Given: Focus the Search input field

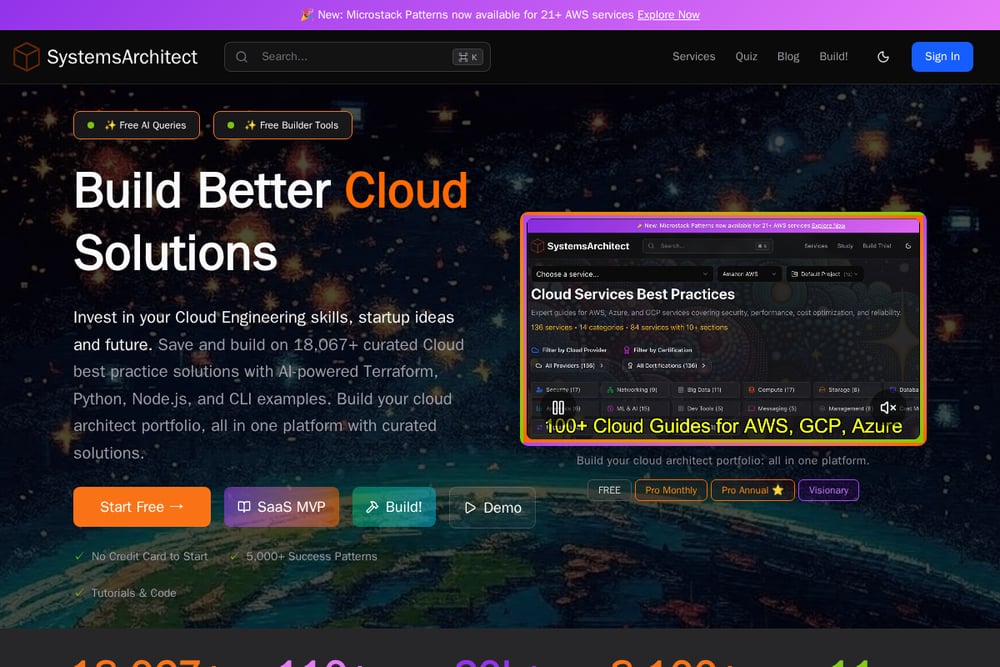Looking at the screenshot, I should click(x=357, y=57).
